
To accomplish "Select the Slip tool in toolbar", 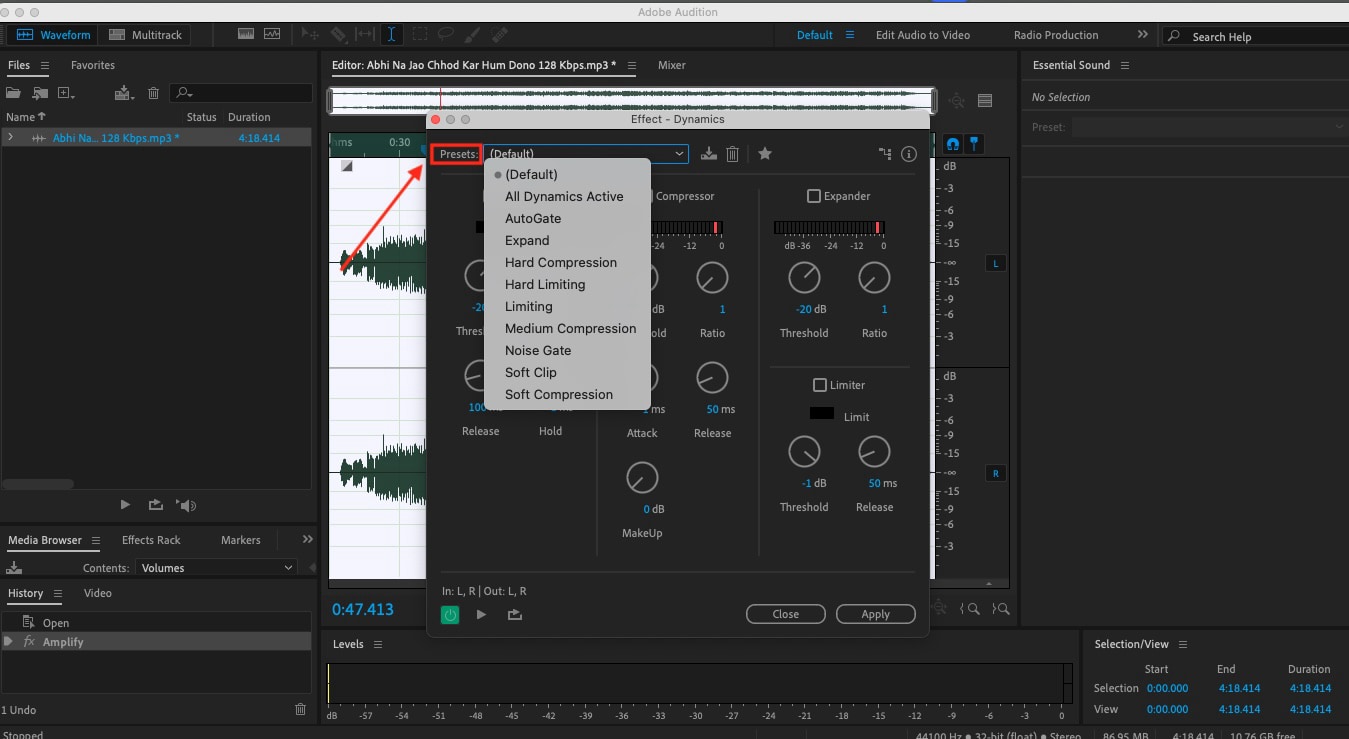I will pyautogui.click(x=365, y=34).
